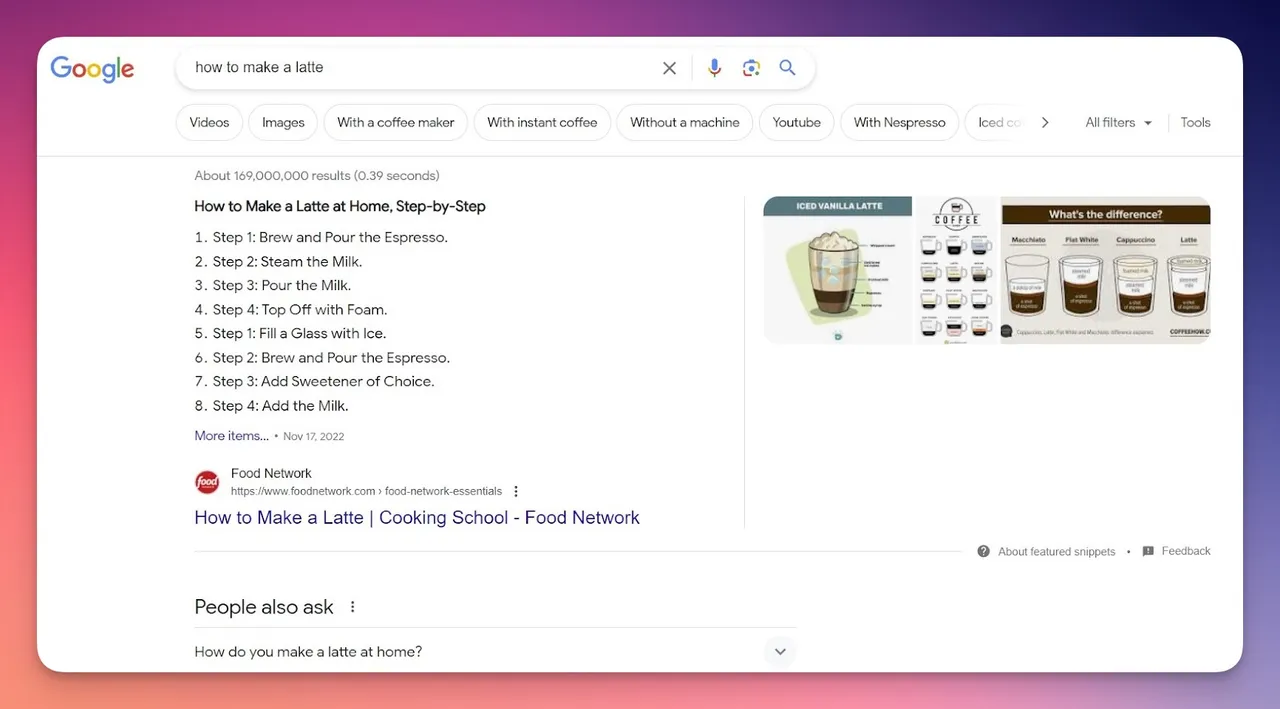The width and height of the screenshot is (1280, 709).
Task: Apply the Without a machine chip
Action: tap(685, 122)
